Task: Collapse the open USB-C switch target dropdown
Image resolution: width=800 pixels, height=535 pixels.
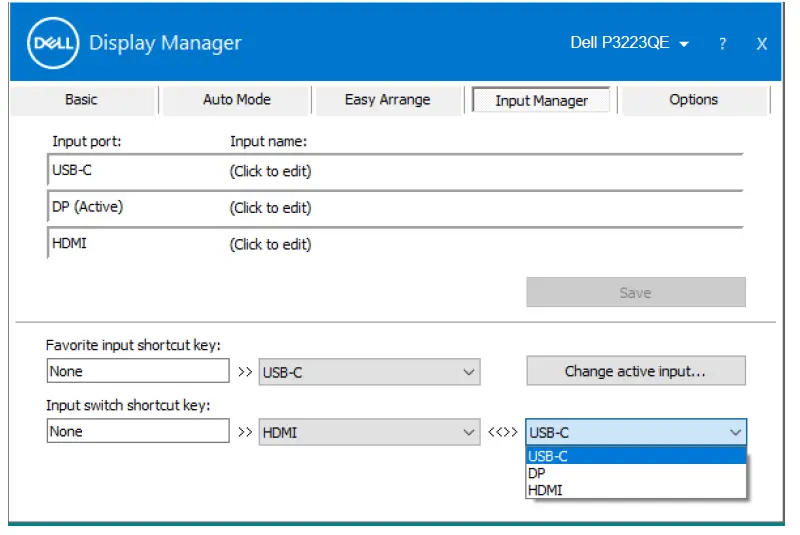Action: click(x=636, y=432)
